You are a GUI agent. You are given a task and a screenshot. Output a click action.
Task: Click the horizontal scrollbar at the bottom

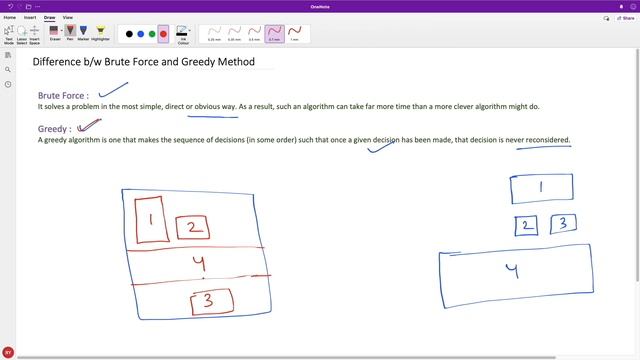tap(286, 358)
